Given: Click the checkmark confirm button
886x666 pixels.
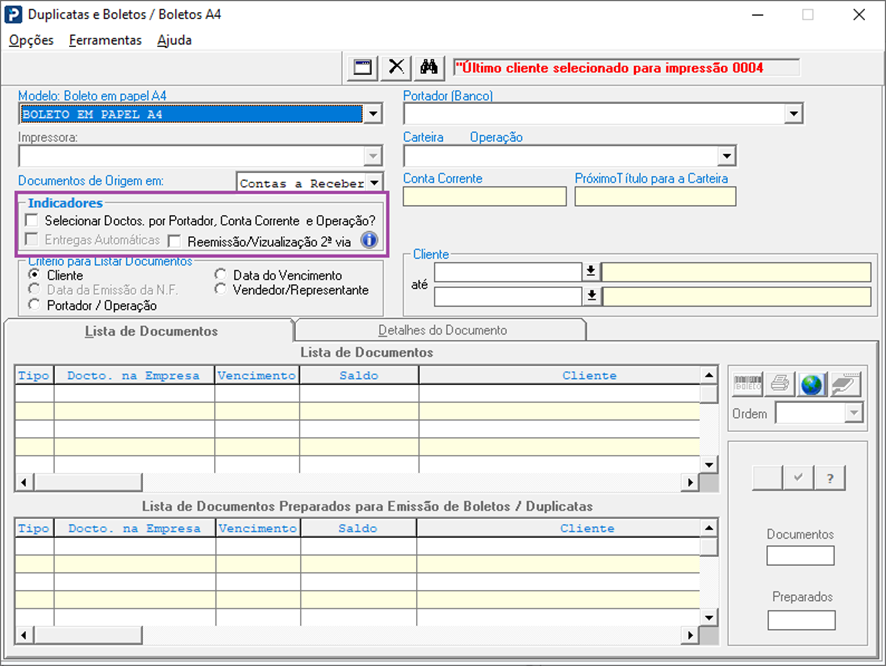Looking at the screenshot, I should point(798,478).
